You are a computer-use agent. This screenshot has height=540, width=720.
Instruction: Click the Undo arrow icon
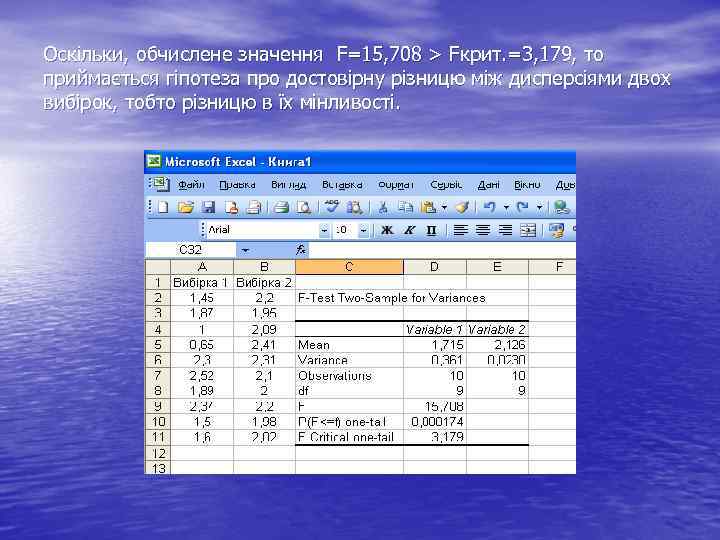pos(489,207)
